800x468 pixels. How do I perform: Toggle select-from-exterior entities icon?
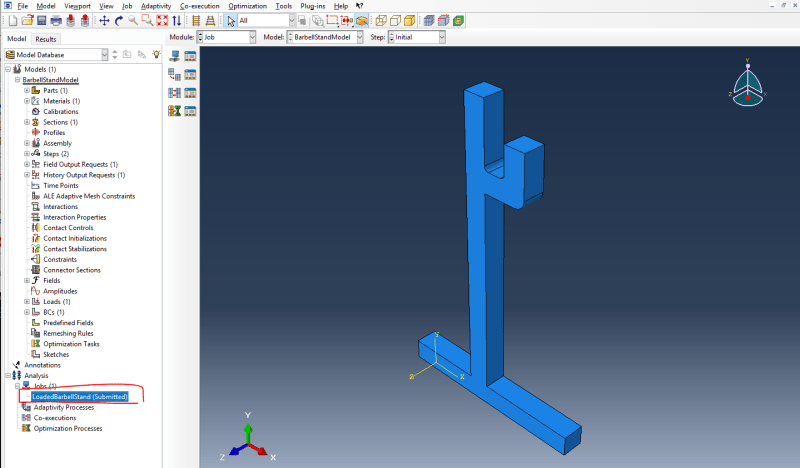[362, 21]
